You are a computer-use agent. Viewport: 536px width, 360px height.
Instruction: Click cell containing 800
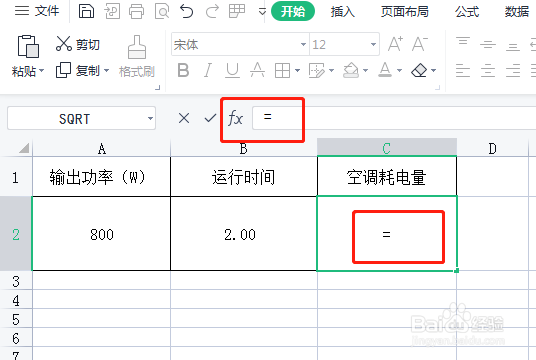(102, 234)
